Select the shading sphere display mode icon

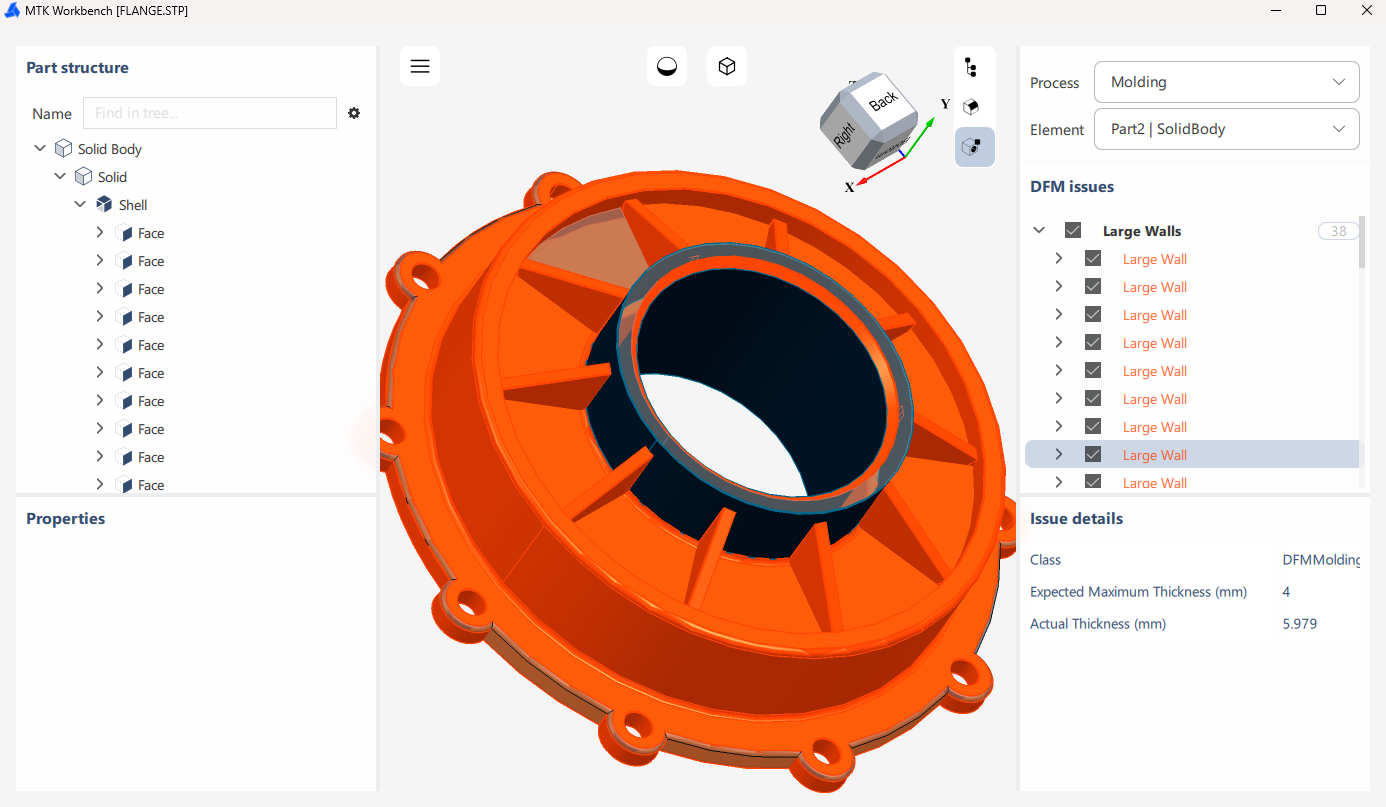pos(667,66)
